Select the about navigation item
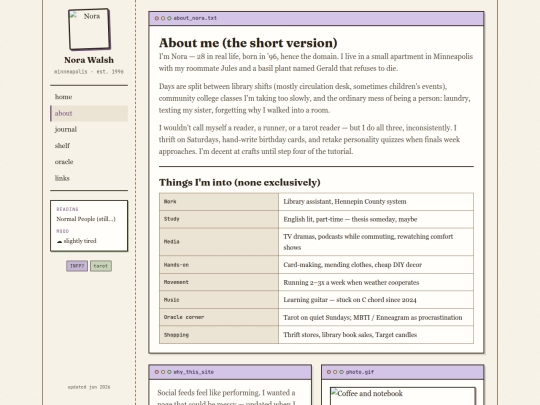The width and height of the screenshot is (540, 405). click(89, 113)
